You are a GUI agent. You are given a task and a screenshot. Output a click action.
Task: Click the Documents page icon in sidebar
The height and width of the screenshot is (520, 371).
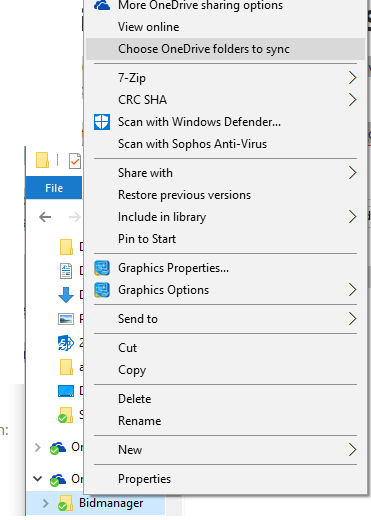66,271
